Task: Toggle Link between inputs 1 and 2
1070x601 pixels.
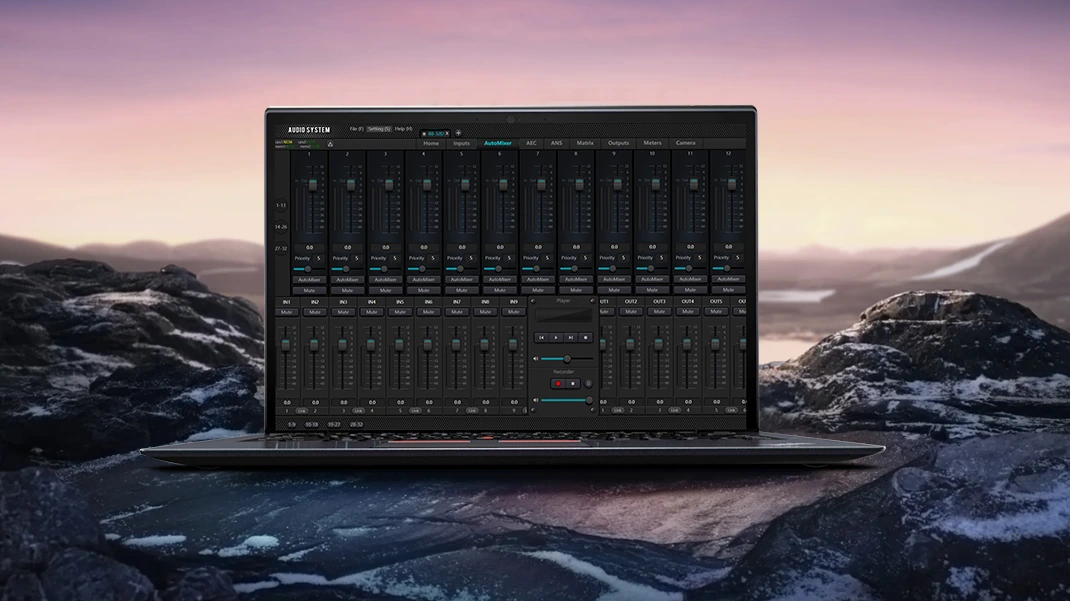Action: click(x=301, y=411)
